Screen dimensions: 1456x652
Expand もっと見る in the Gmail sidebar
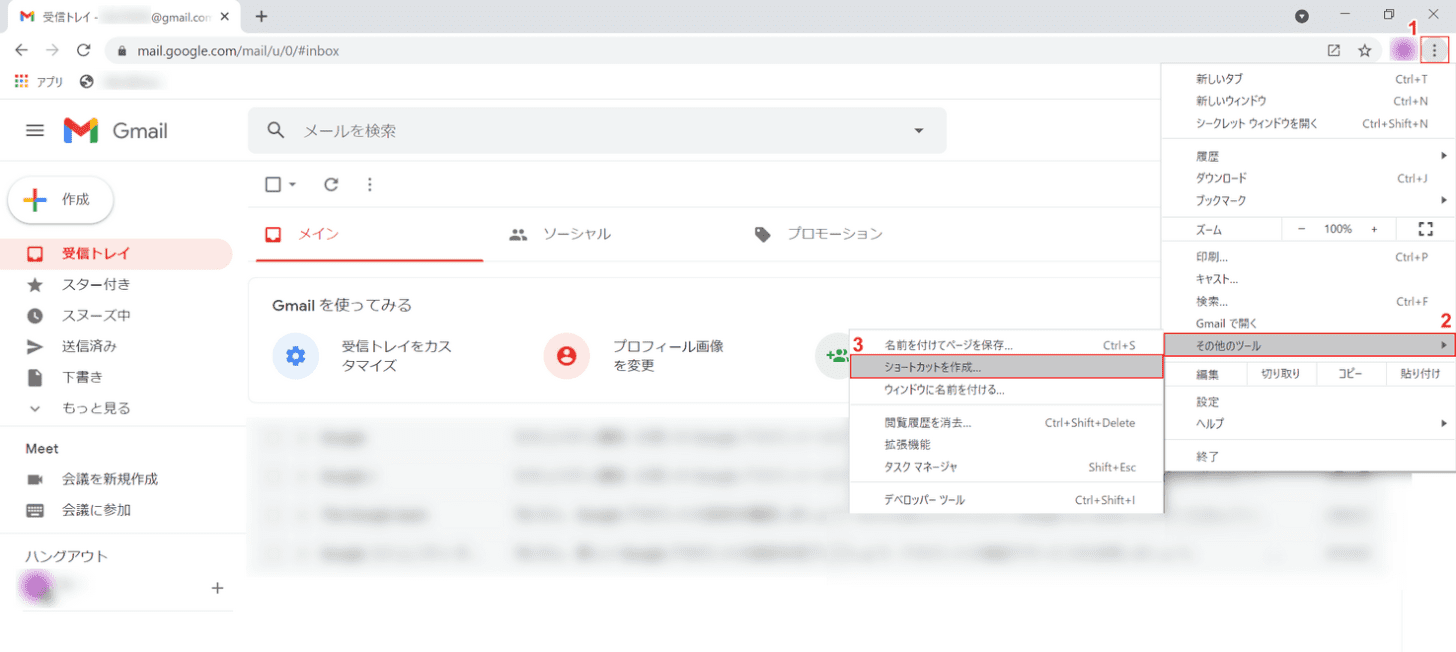pyautogui.click(x=96, y=408)
